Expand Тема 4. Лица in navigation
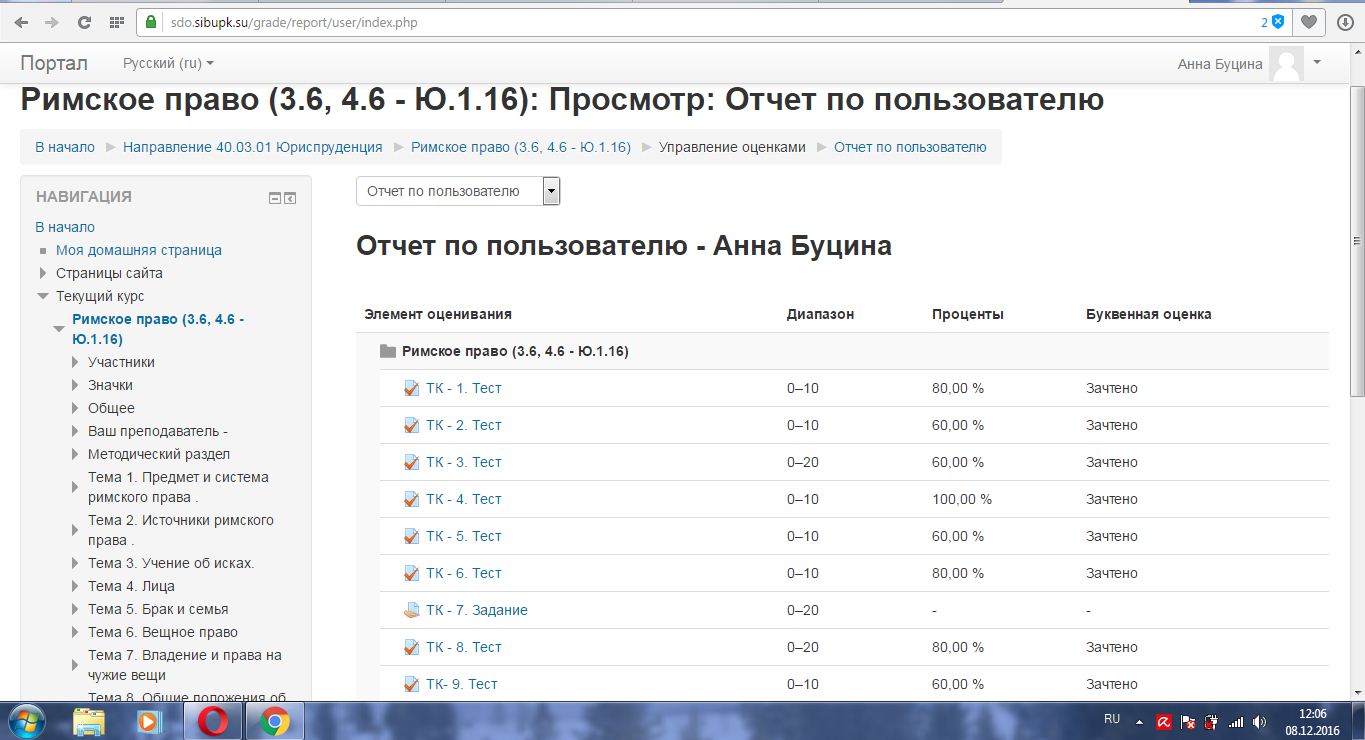The height and width of the screenshot is (740, 1365). coord(75,586)
